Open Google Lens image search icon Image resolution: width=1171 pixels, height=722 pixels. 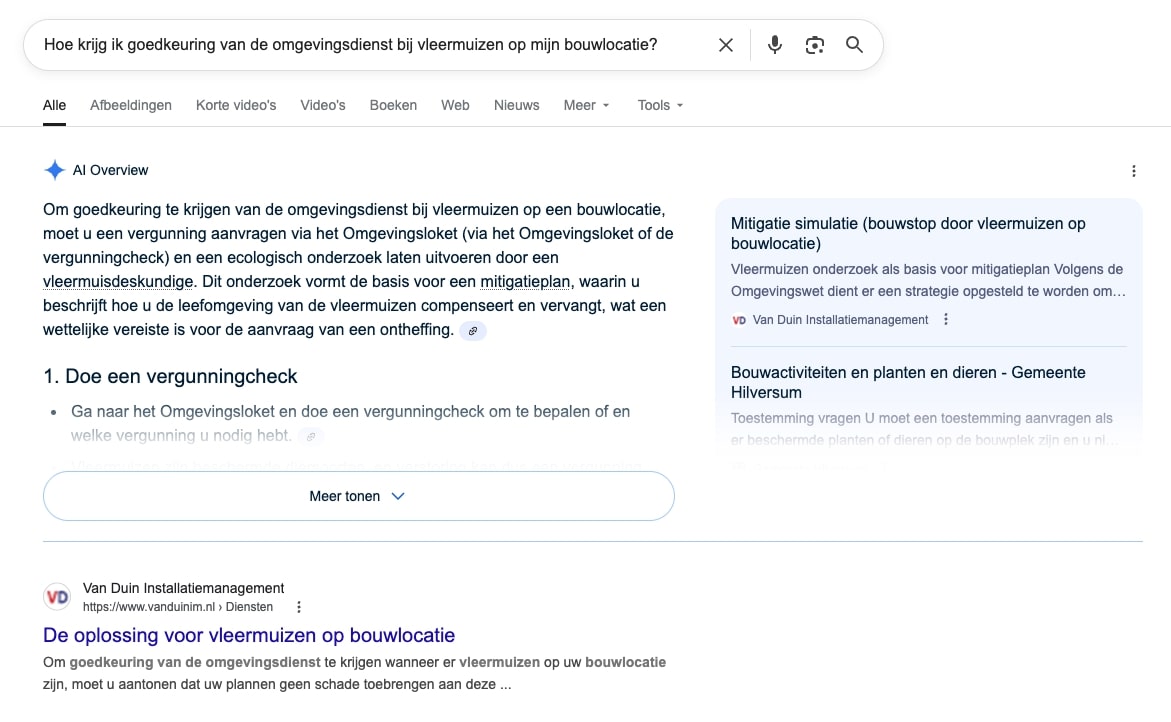(x=814, y=45)
